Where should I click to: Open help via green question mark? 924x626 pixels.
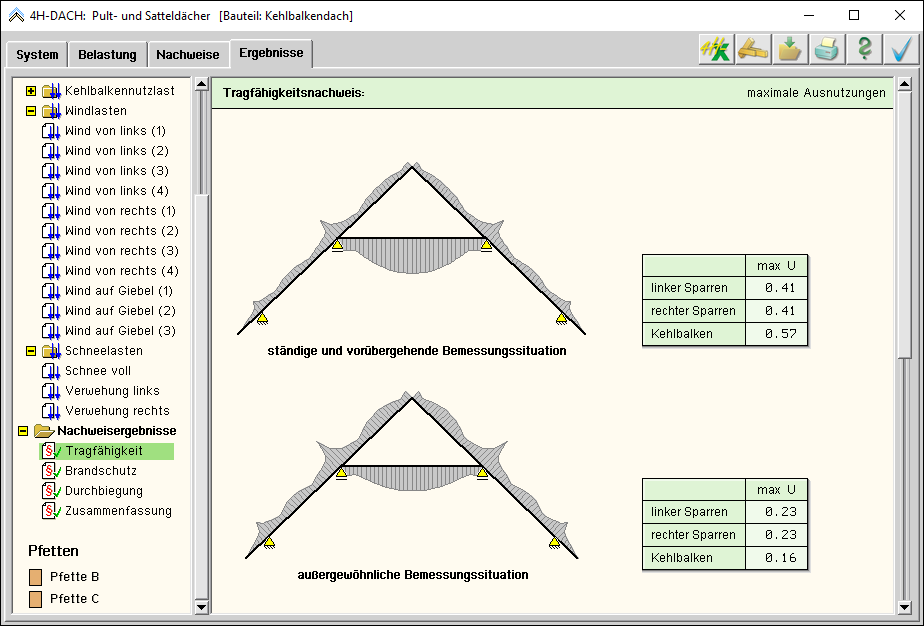[864, 50]
